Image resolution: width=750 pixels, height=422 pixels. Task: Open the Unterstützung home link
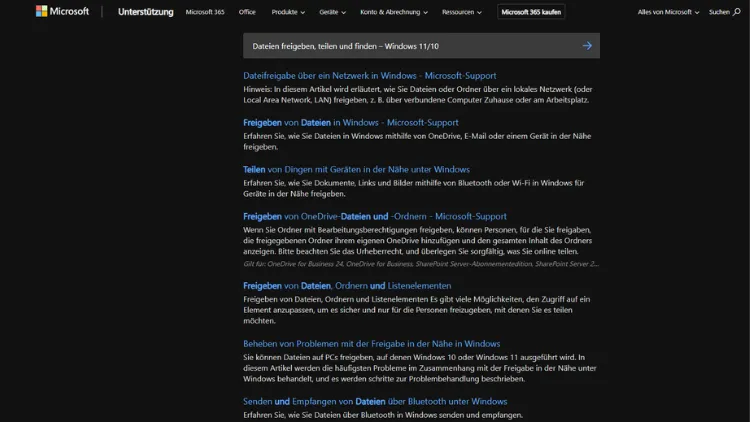[145, 12]
